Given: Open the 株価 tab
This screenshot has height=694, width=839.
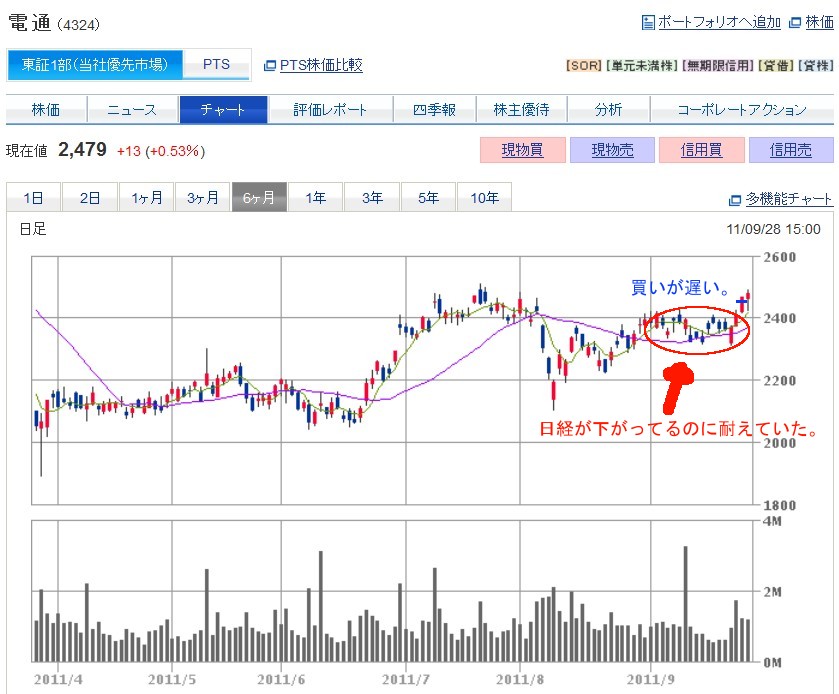Looking at the screenshot, I should 45,110.
